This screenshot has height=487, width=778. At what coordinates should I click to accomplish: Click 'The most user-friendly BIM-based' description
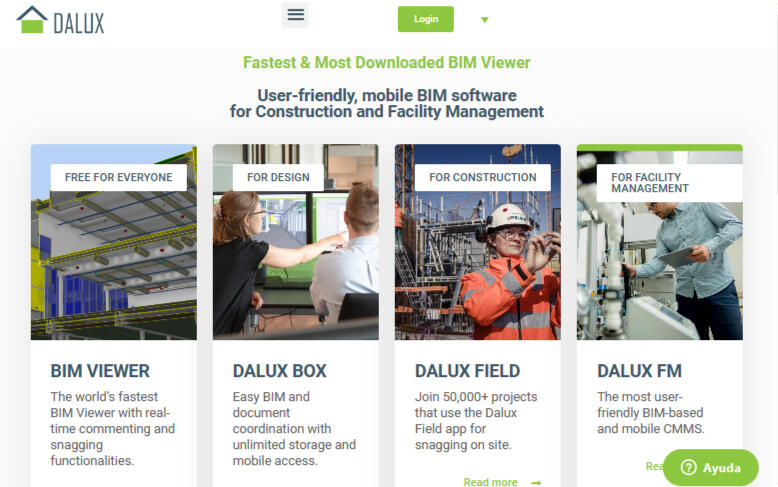(x=650, y=413)
